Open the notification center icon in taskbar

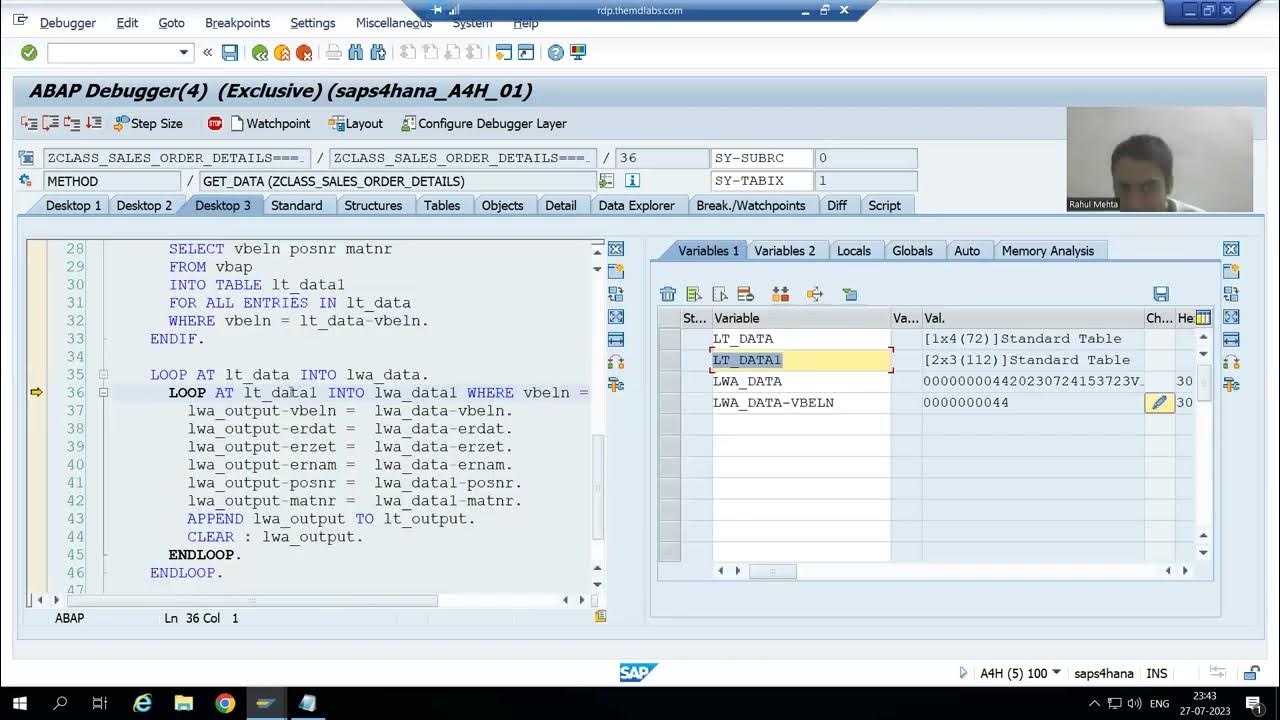(1253, 703)
